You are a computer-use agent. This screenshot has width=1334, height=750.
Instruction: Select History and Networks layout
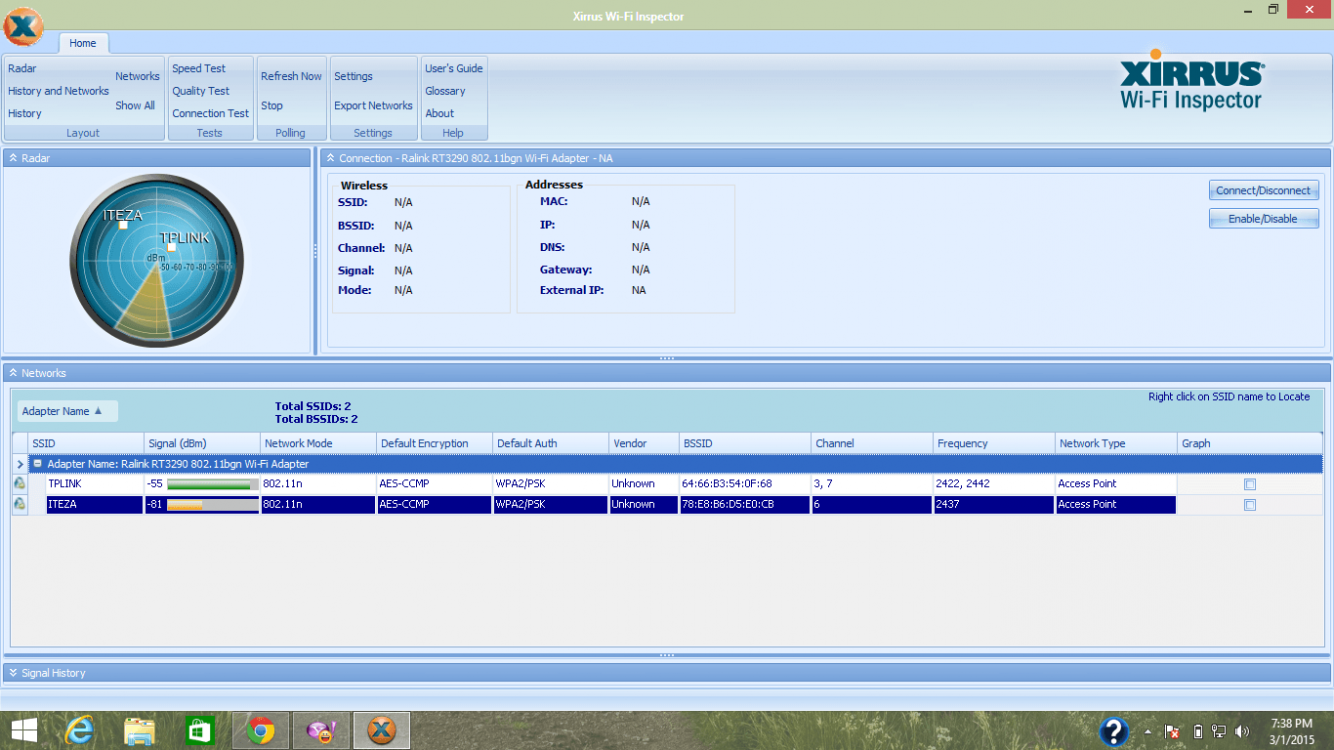(58, 91)
